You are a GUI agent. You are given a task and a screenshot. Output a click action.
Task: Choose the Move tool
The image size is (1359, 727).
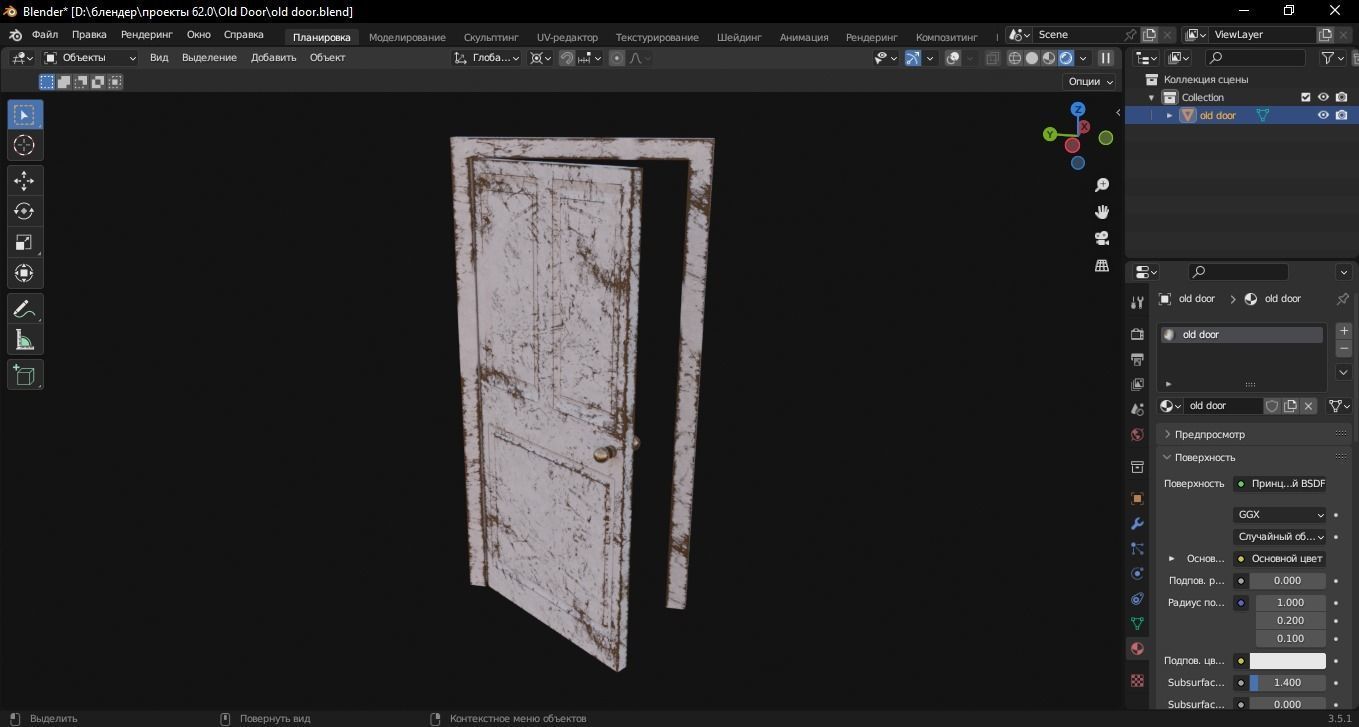25,180
